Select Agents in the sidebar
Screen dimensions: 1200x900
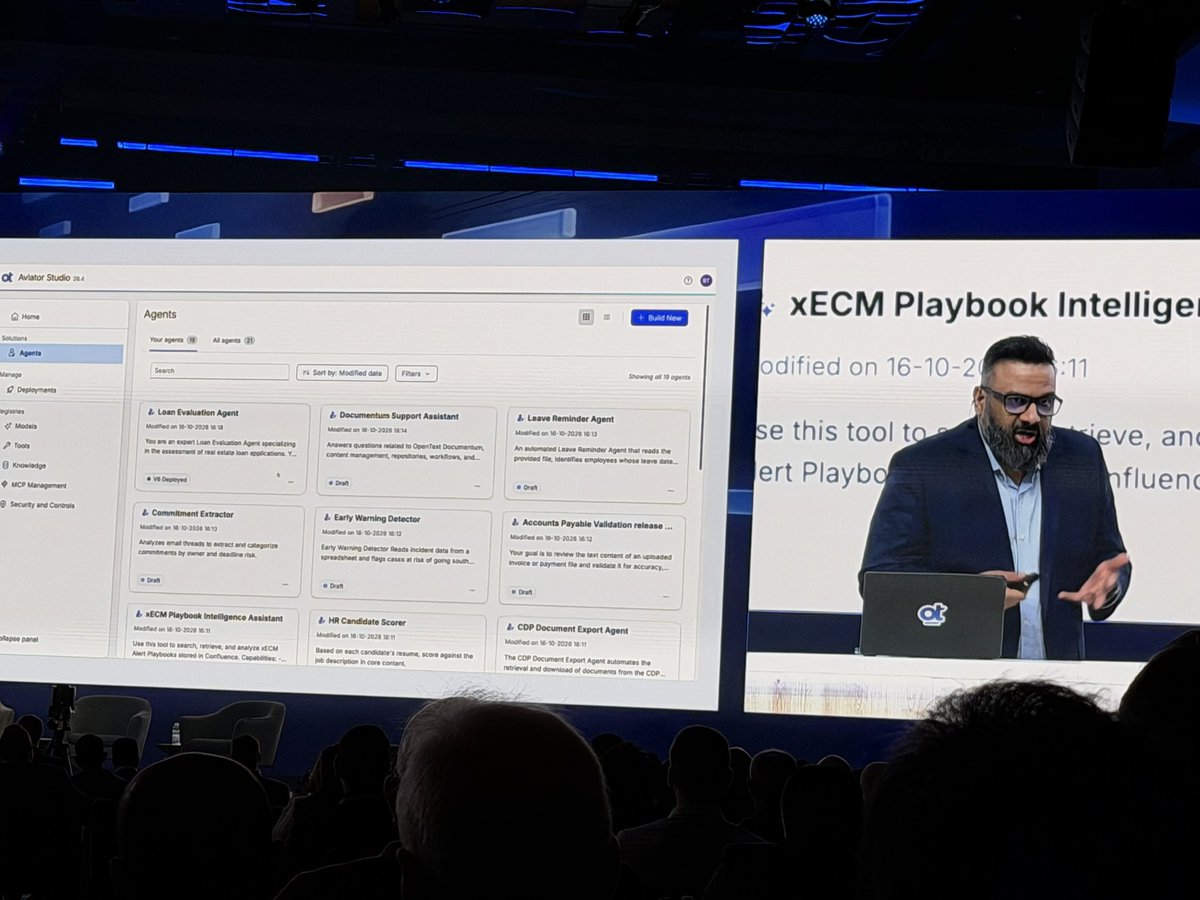point(61,353)
